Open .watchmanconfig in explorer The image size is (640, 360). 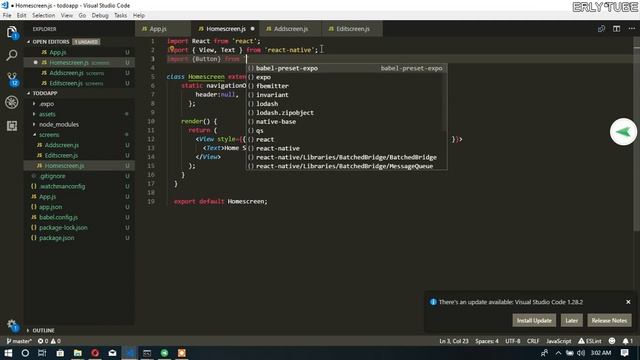point(62,186)
